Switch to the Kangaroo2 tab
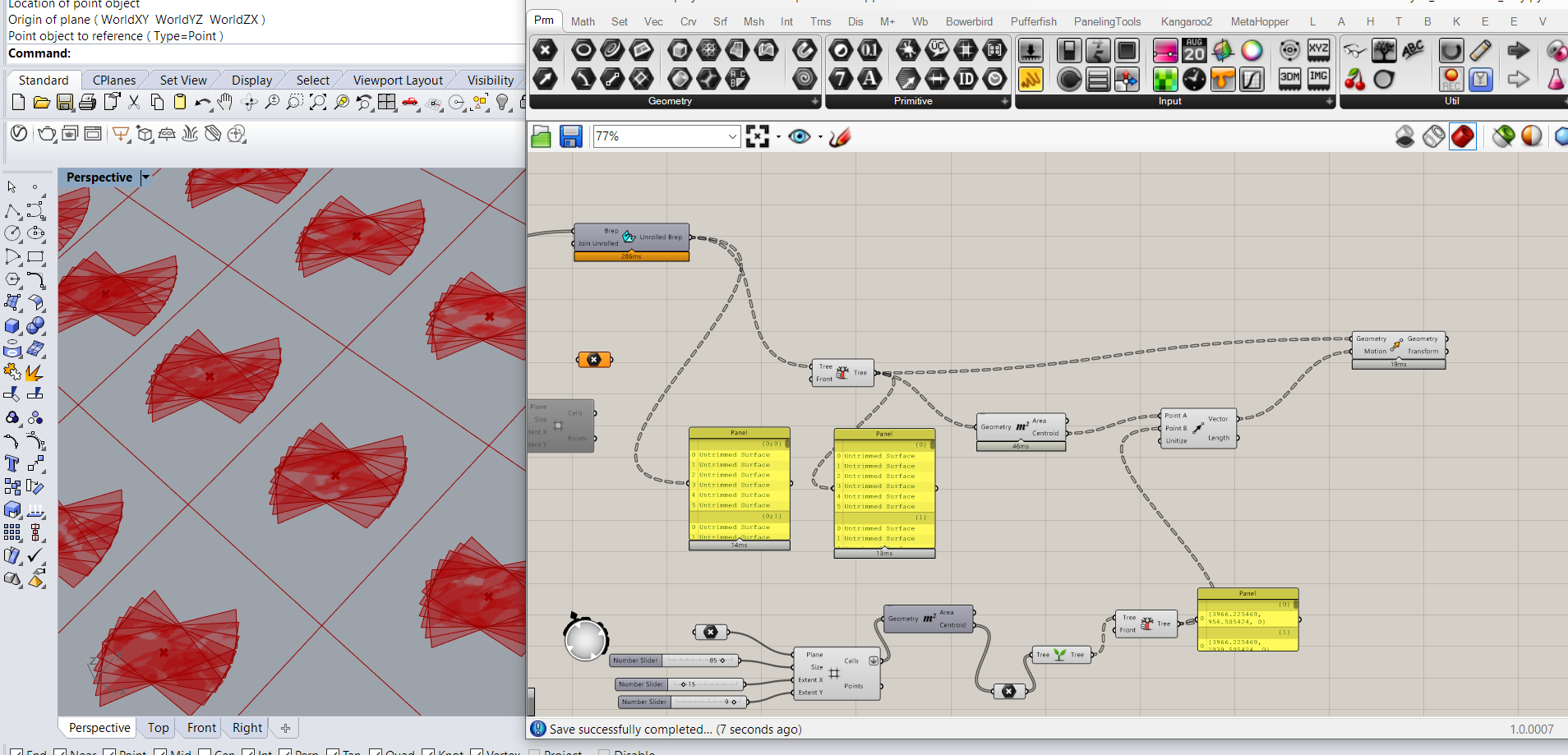The image size is (1568, 755). 1187,21
